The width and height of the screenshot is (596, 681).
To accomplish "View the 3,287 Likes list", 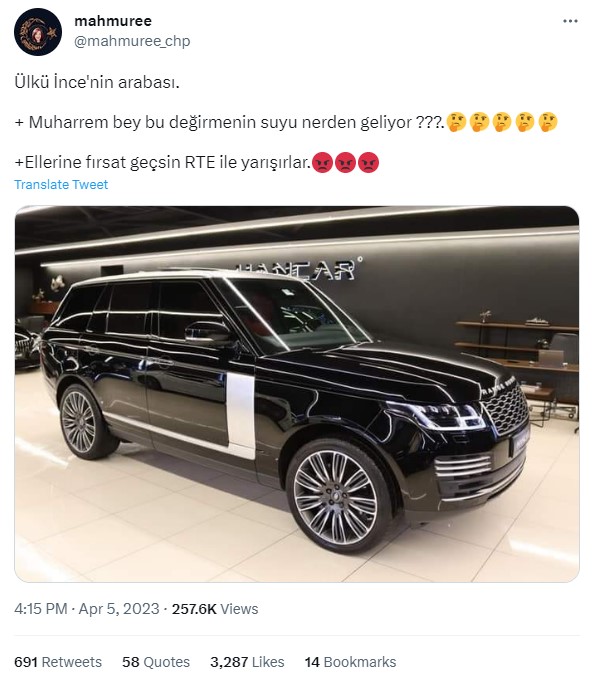I will coord(247,662).
